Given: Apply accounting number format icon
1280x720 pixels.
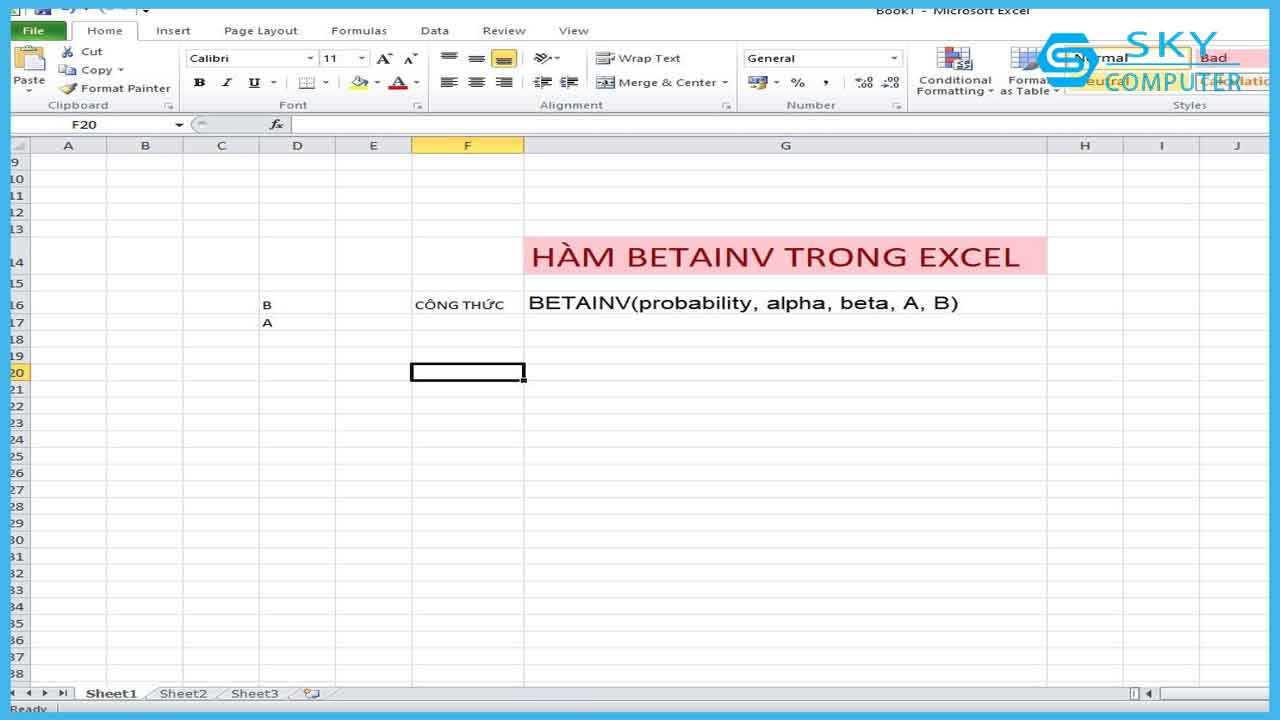Looking at the screenshot, I should click(x=757, y=83).
